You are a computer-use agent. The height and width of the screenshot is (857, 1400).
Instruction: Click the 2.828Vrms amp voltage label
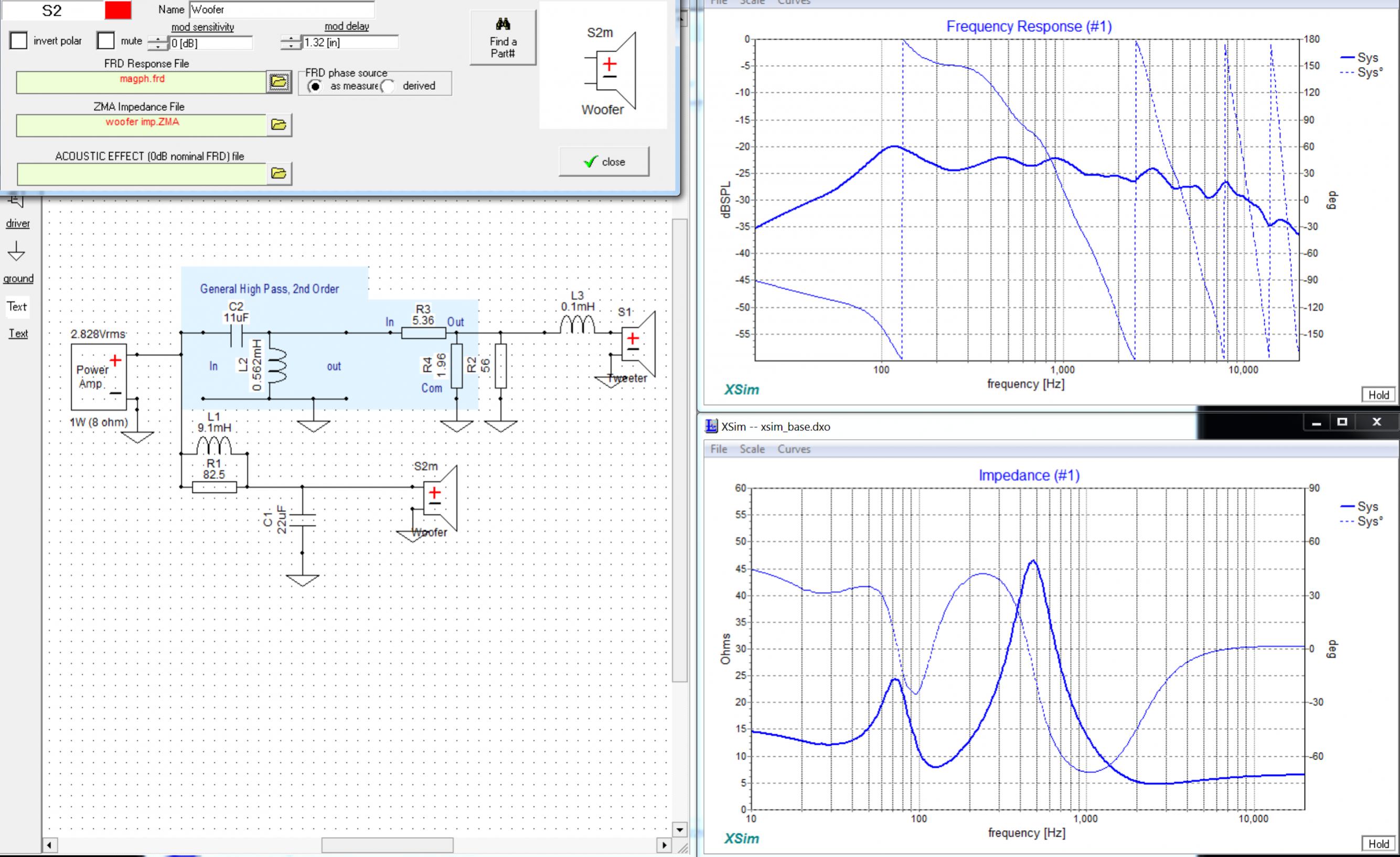click(98, 334)
